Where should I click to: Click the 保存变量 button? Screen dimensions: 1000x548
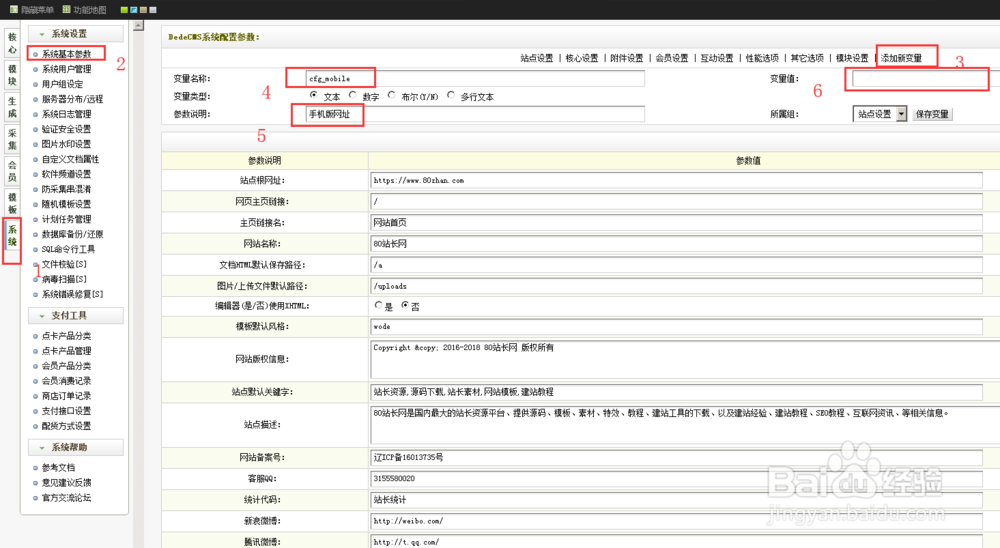[x=932, y=114]
